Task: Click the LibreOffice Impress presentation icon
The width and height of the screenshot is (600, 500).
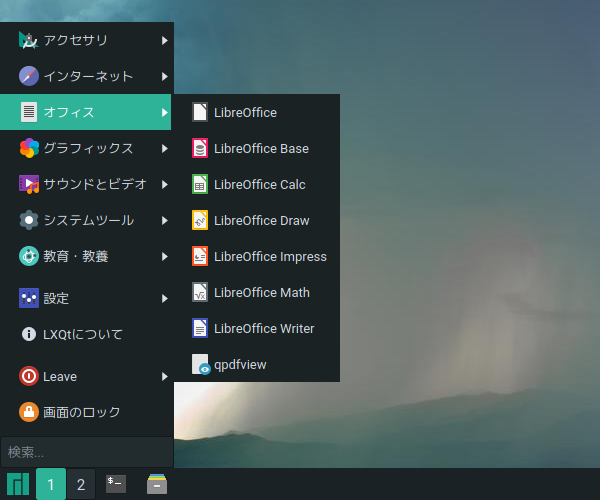Action: pyautogui.click(x=200, y=256)
